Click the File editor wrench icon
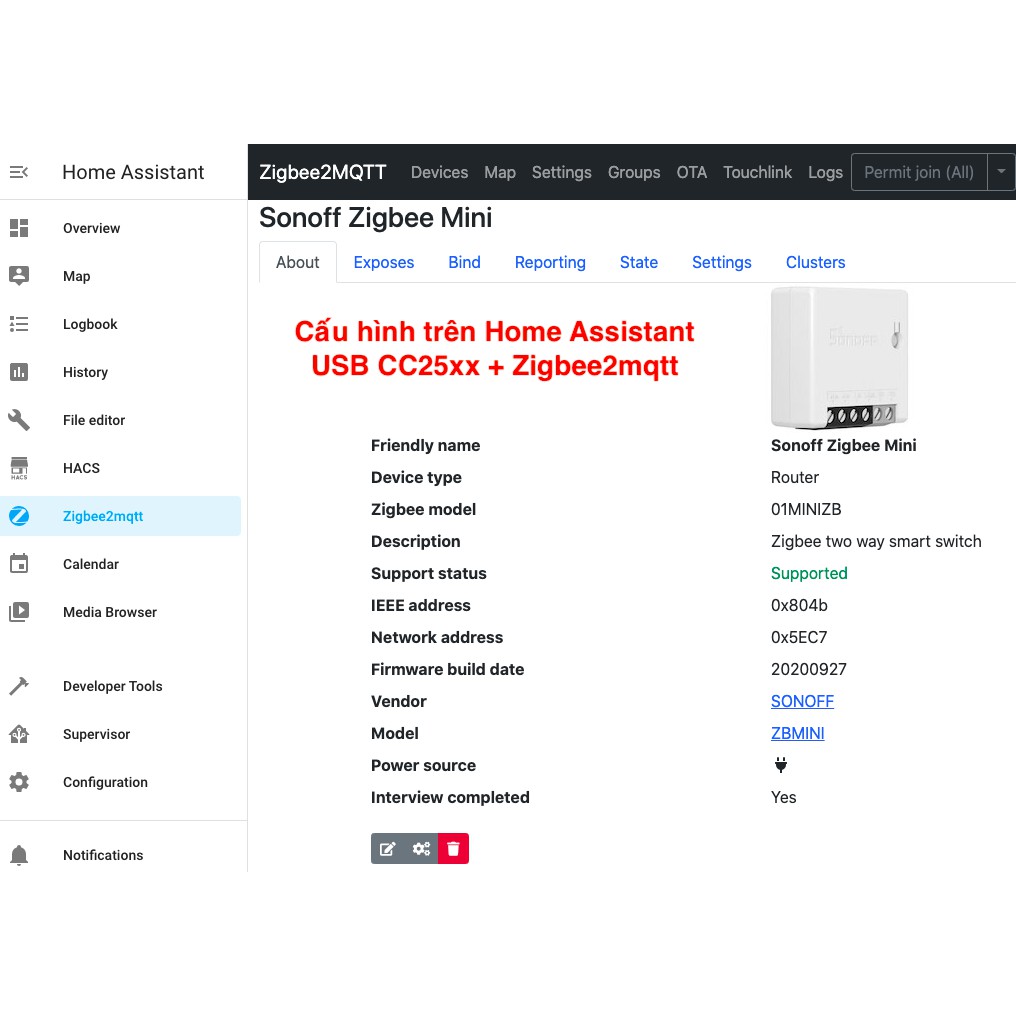 tap(19, 420)
